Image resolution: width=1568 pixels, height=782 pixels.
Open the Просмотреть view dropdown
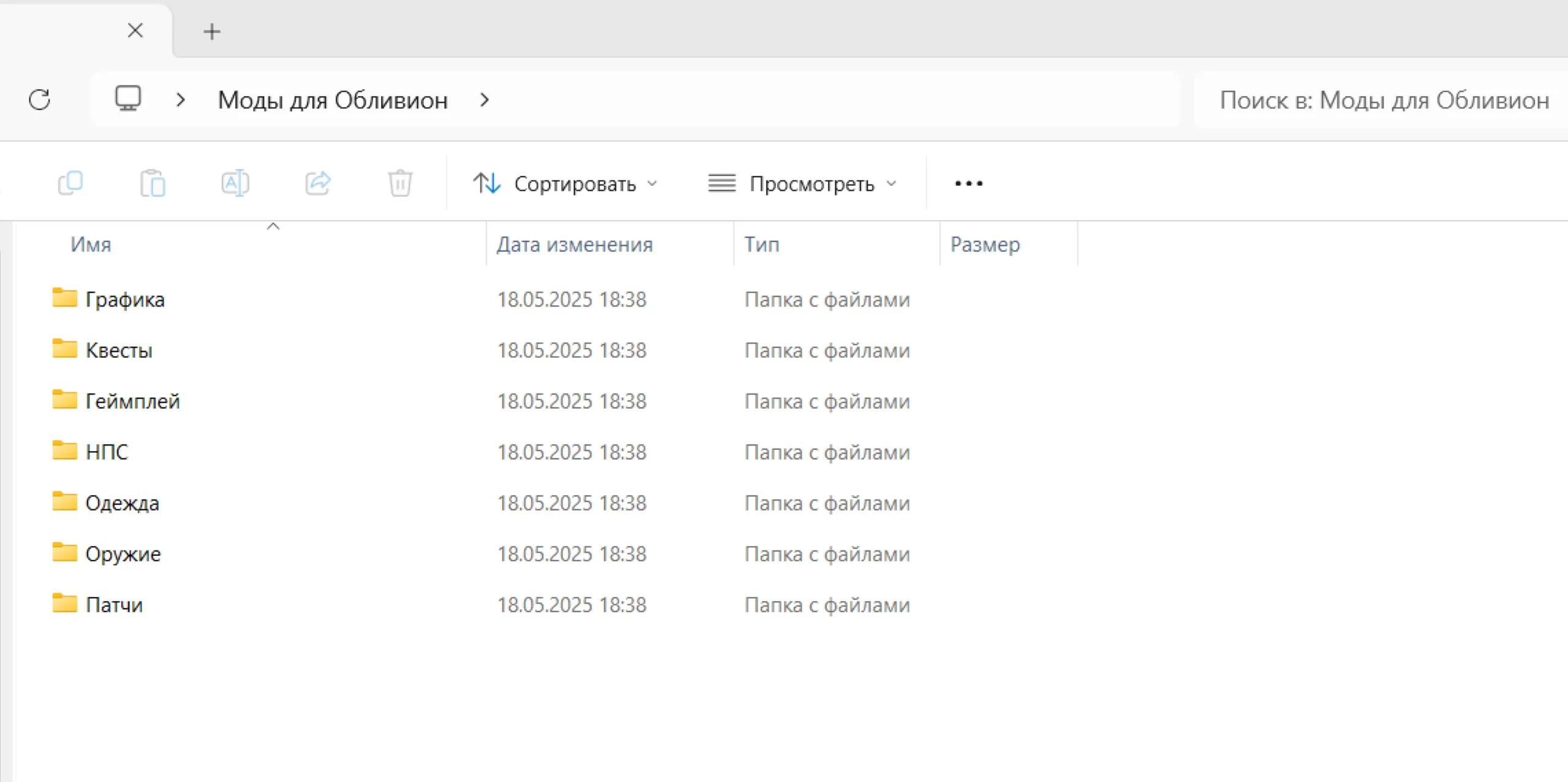pyautogui.click(x=802, y=183)
